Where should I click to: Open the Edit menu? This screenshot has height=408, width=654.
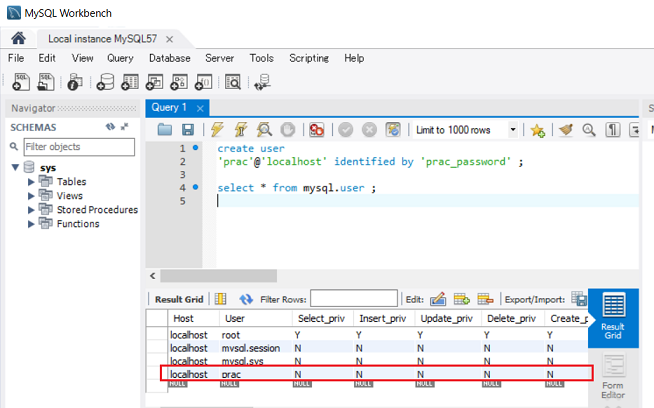47,58
